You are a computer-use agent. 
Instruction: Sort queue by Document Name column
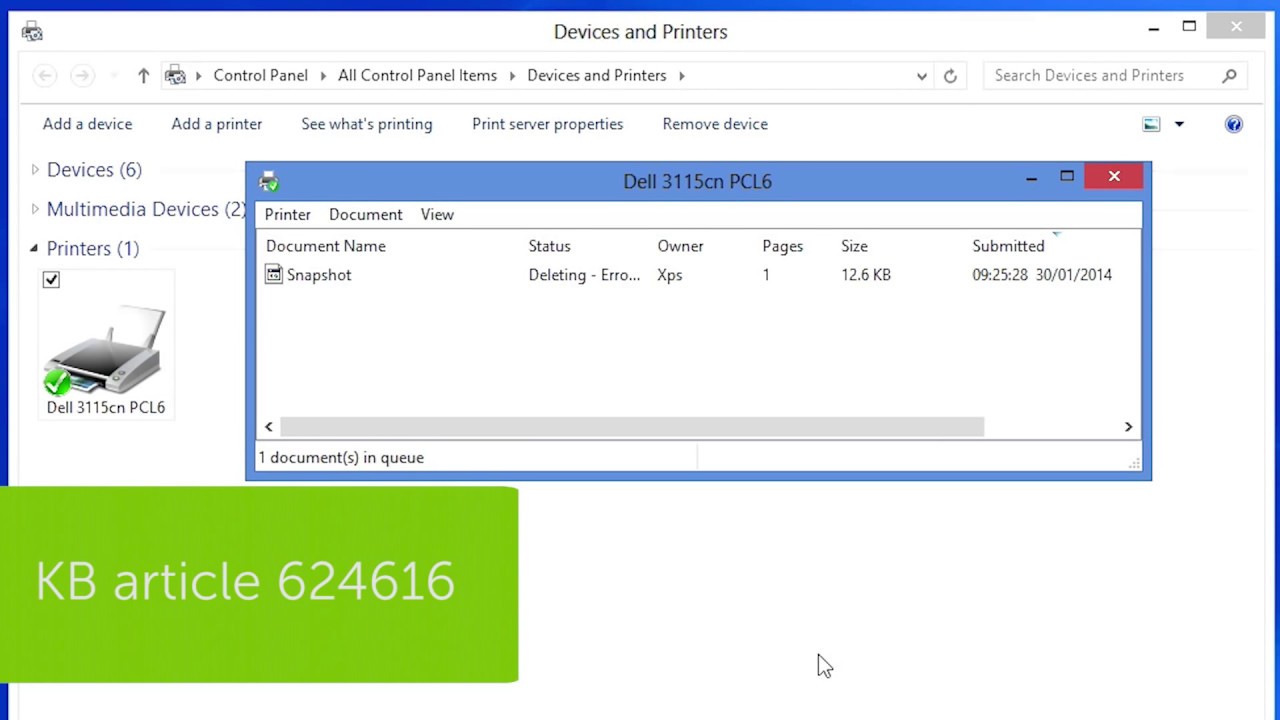tap(326, 246)
